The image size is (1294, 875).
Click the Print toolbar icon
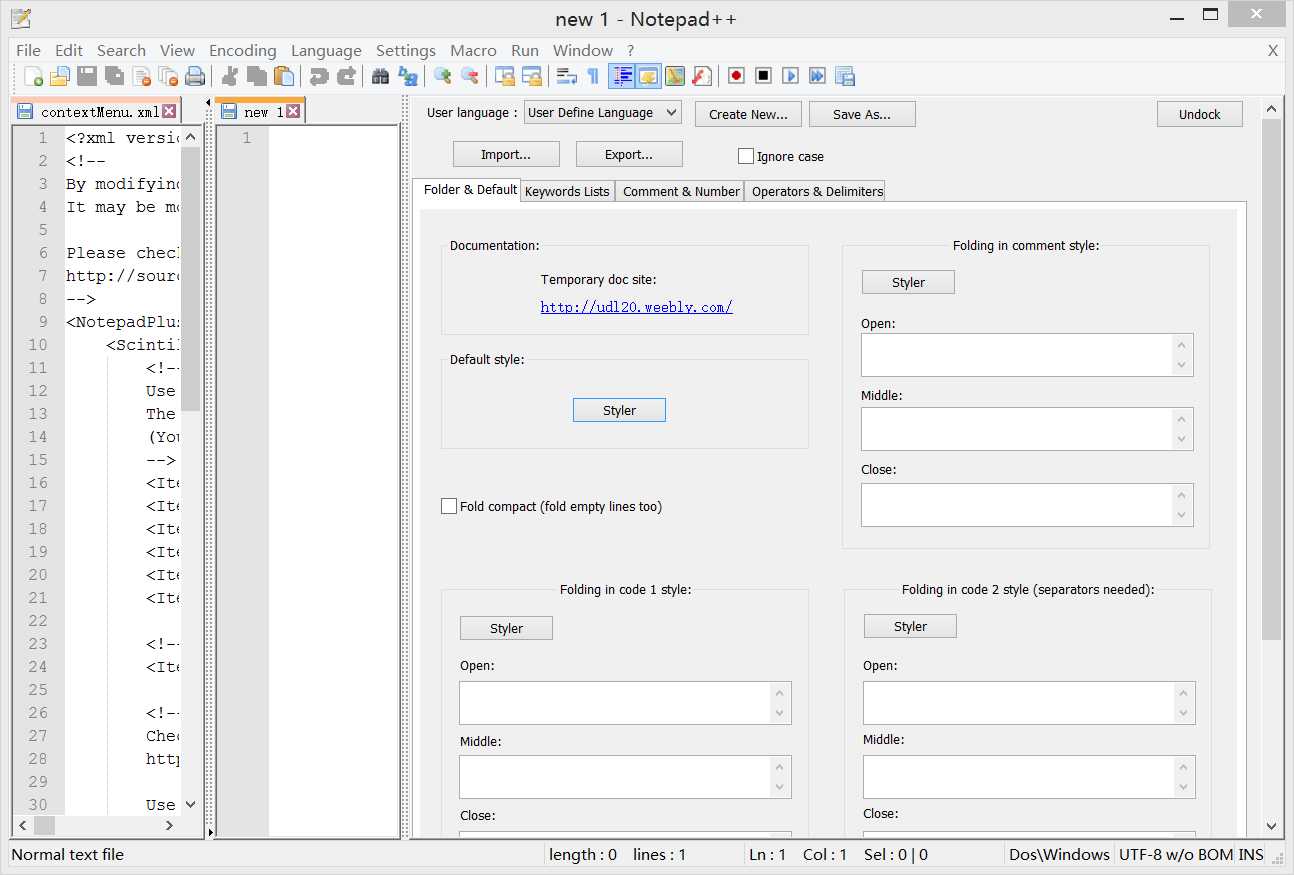pos(195,76)
